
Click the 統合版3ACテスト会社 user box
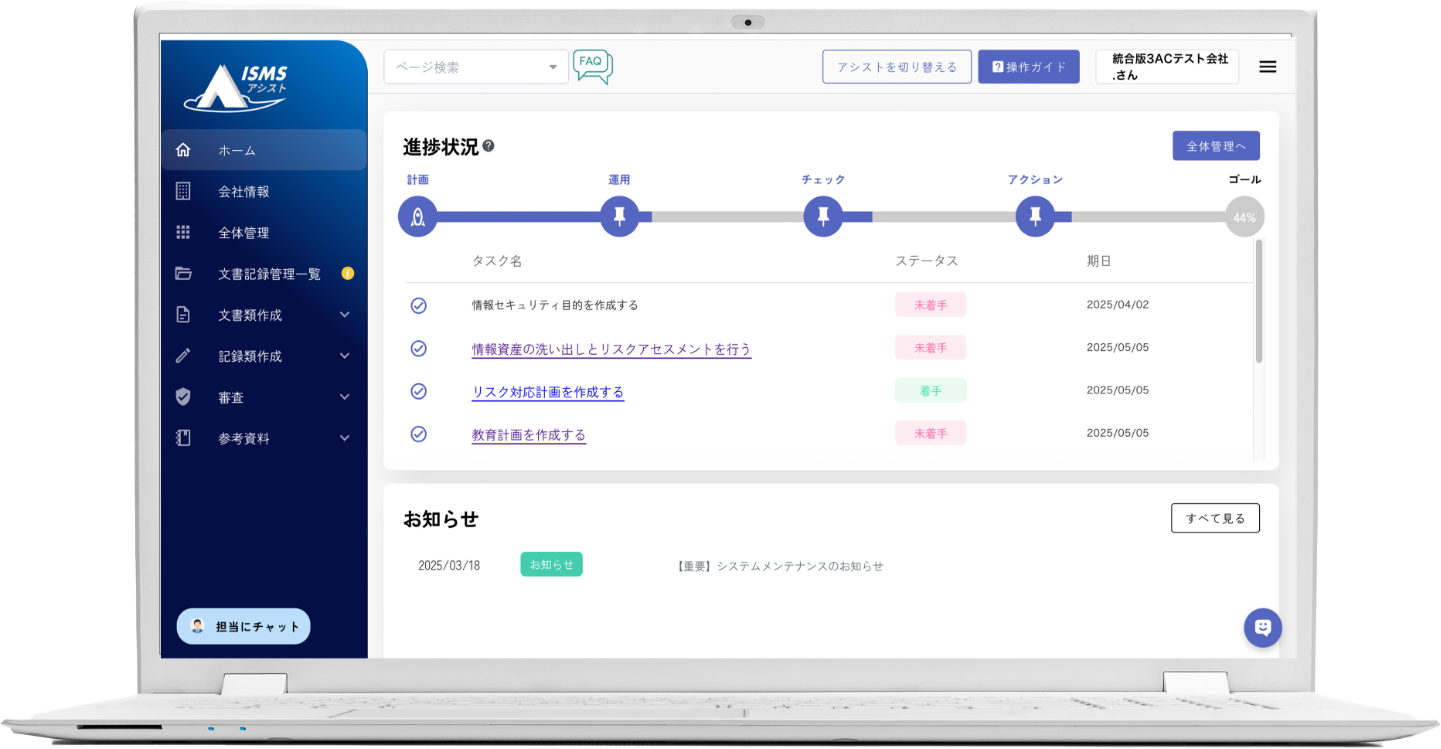[1167, 67]
